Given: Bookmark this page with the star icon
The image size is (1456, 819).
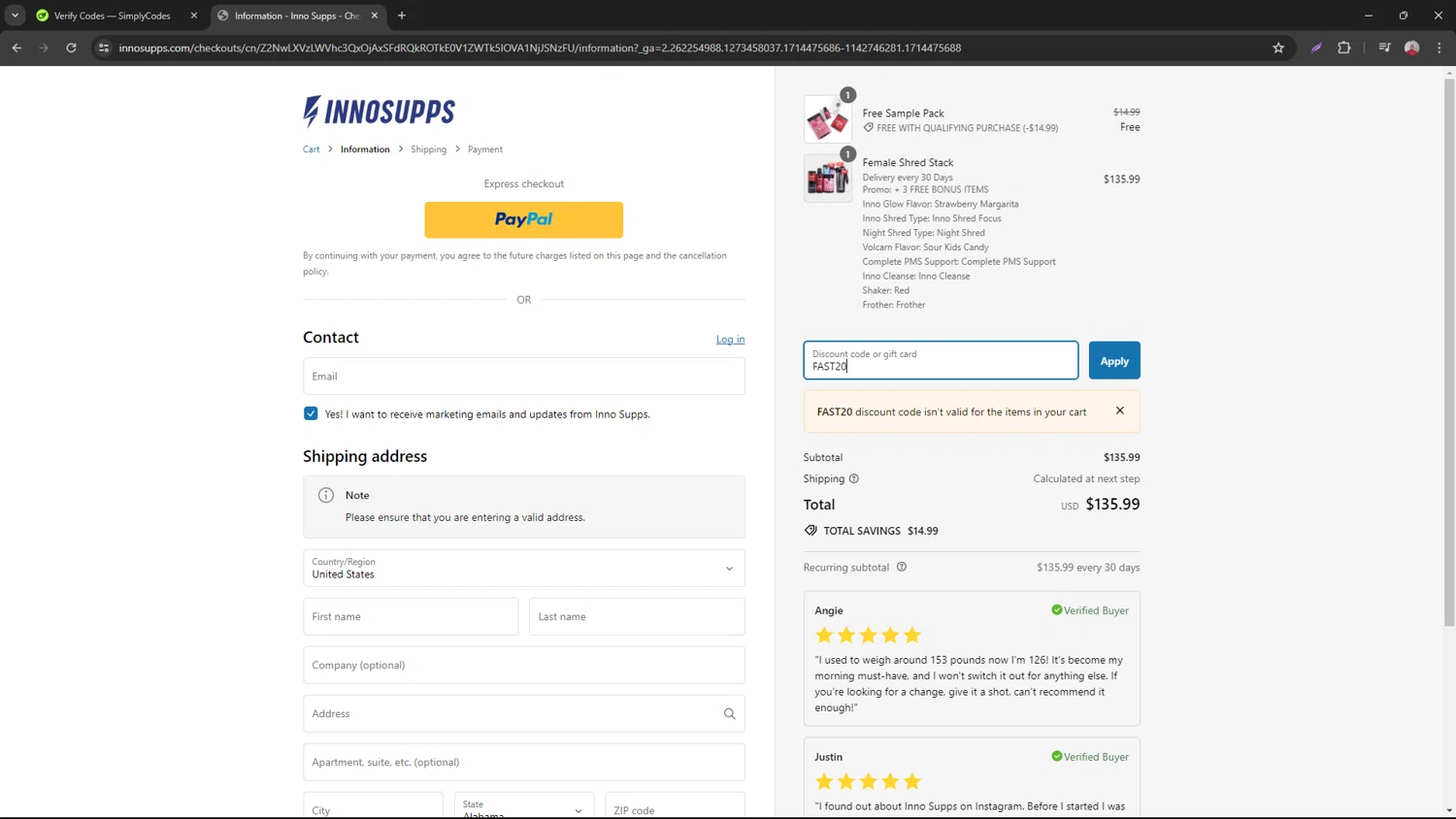Looking at the screenshot, I should click(x=1278, y=48).
